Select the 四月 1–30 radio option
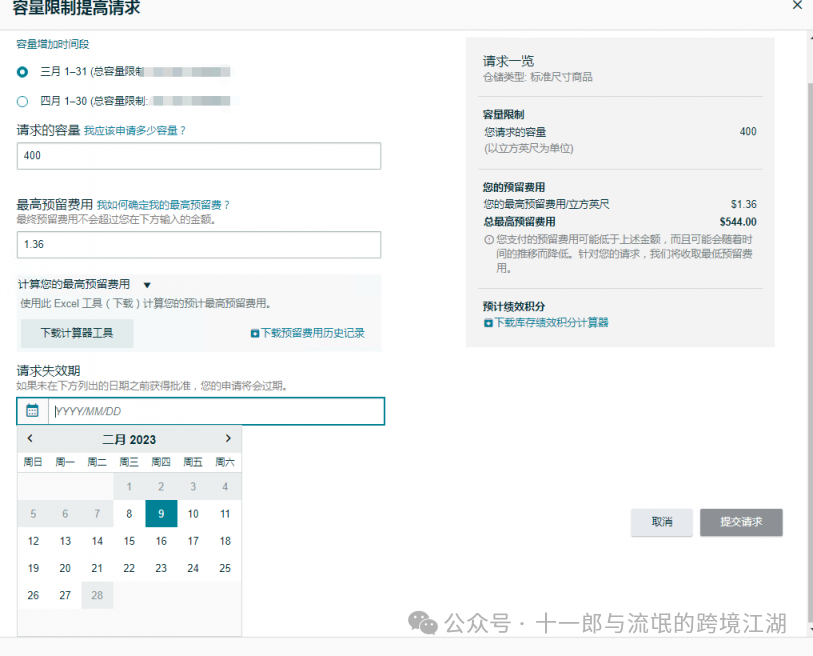This screenshot has height=656, width=813. click(22, 101)
